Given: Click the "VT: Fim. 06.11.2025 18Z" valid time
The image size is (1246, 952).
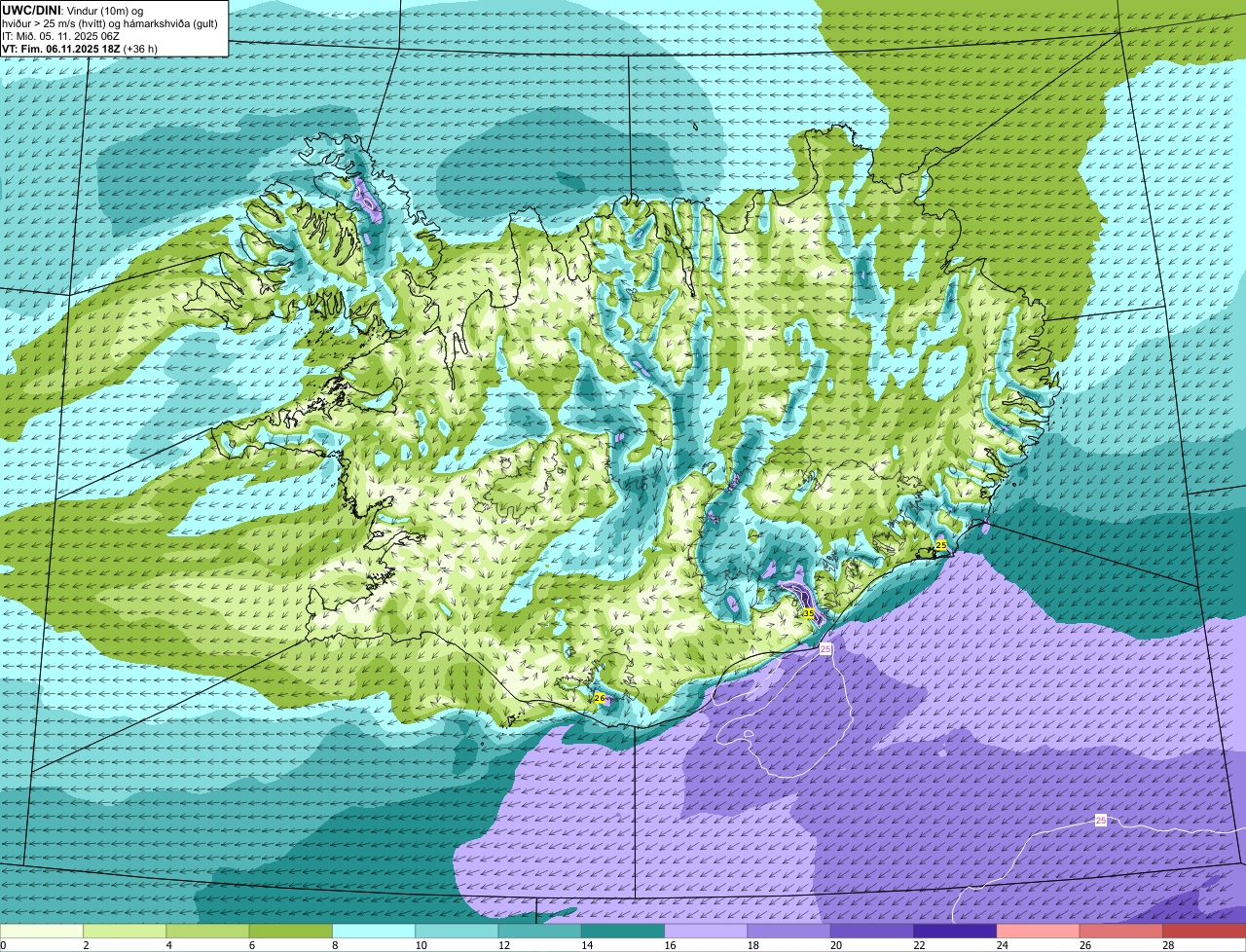Looking at the screenshot, I should (x=61, y=49).
